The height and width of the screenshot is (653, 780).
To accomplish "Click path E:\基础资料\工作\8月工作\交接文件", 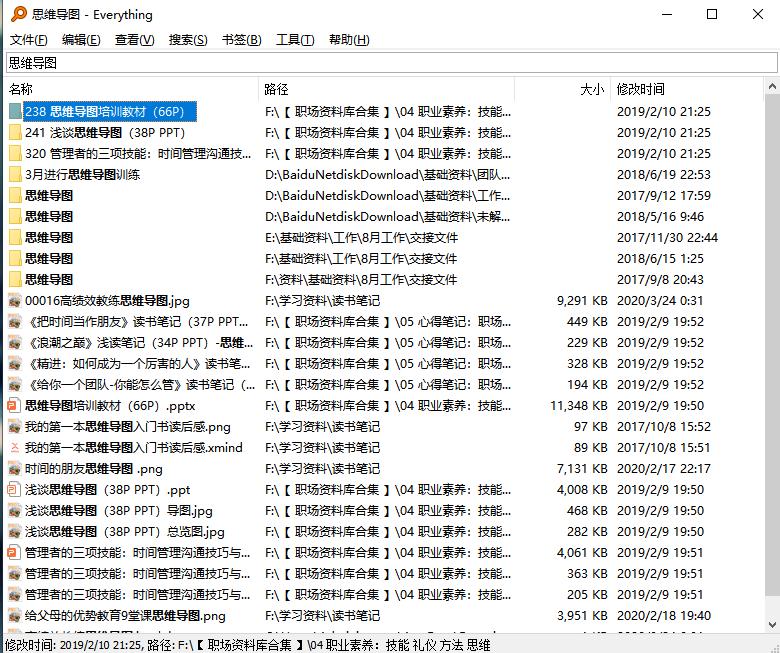I will click(361, 238).
